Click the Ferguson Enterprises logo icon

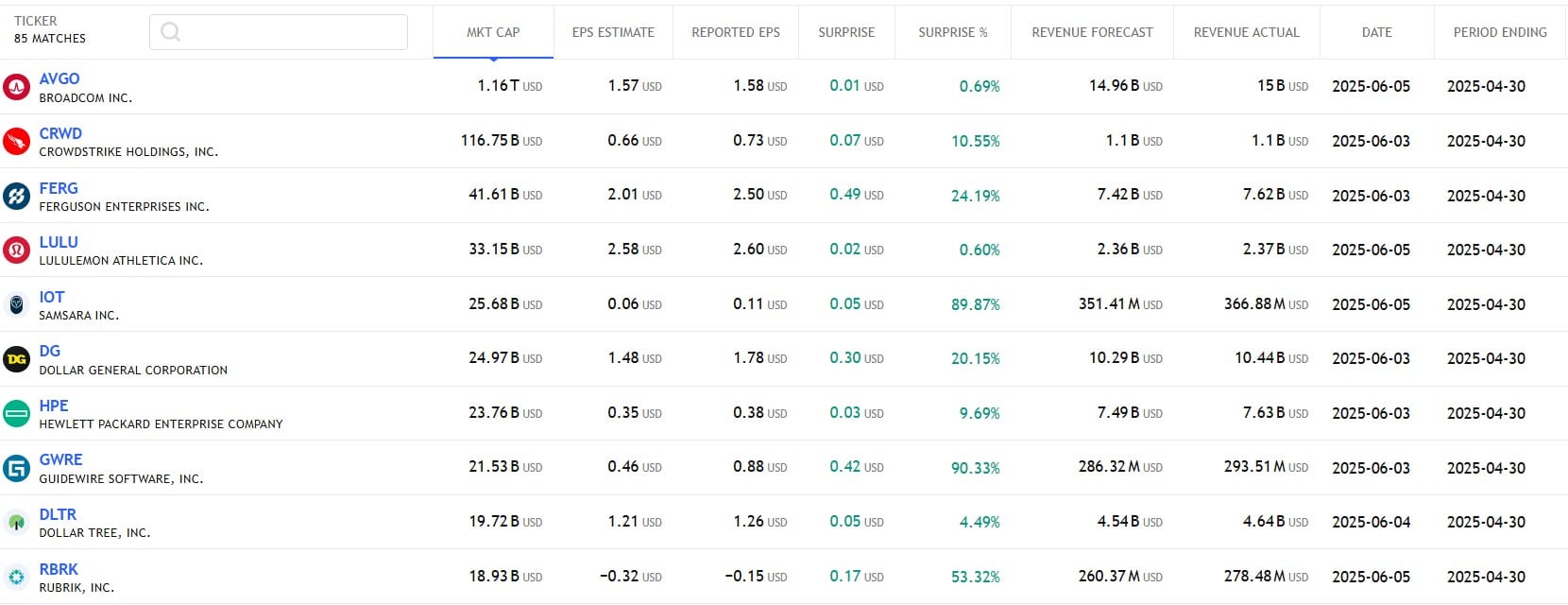[16, 196]
